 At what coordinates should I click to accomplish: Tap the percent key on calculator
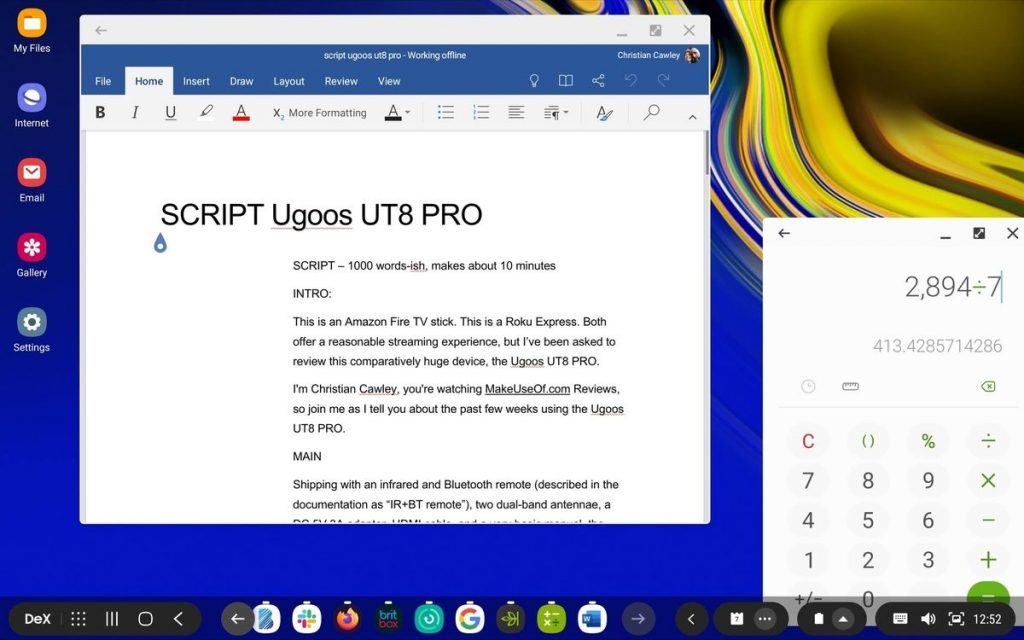[928, 441]
